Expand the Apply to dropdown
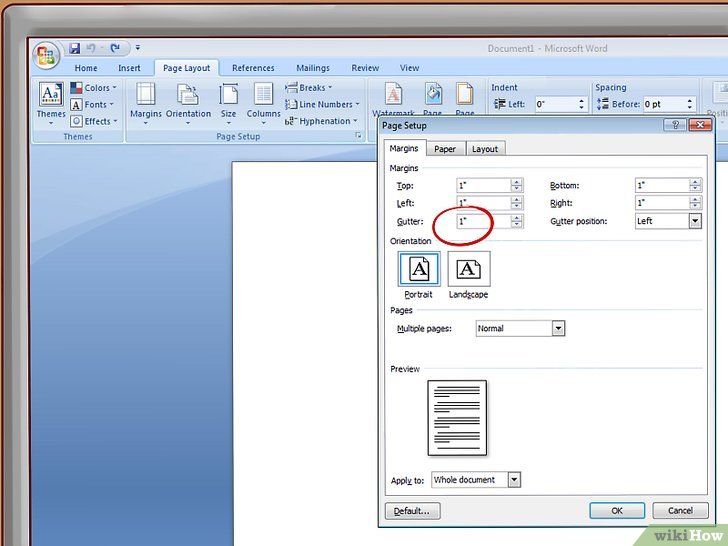This screenshot has width=728, height=546. (x=514, y=480)
